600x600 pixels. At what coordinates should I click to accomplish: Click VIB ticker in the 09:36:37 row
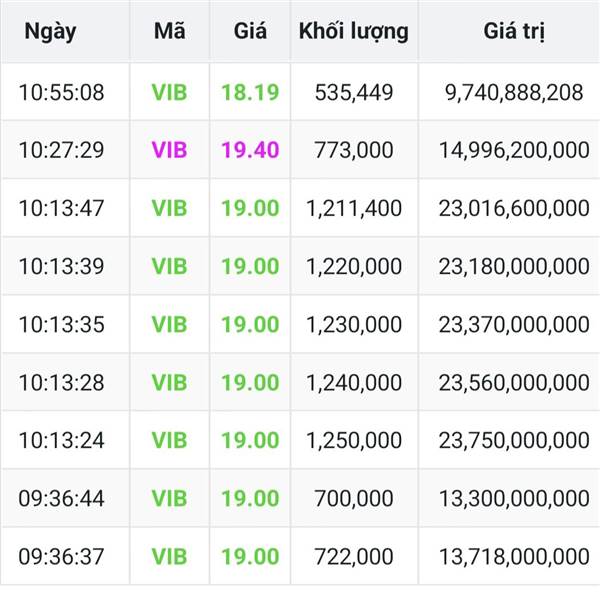[x=169, y=556]
